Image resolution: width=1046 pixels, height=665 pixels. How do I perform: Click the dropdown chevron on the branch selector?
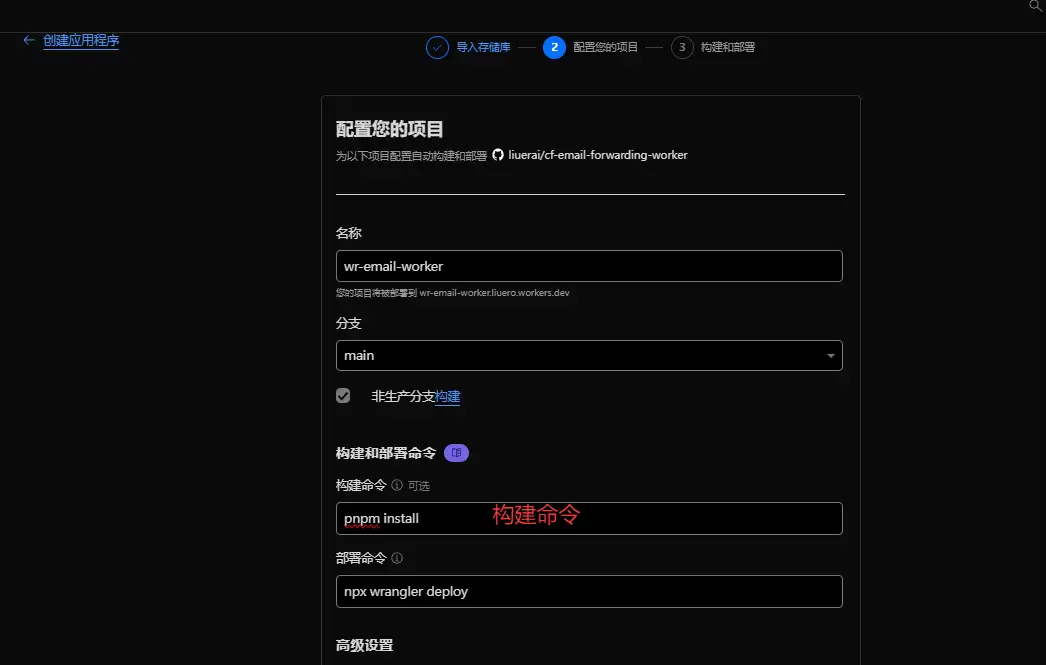[x=830, y=355]
